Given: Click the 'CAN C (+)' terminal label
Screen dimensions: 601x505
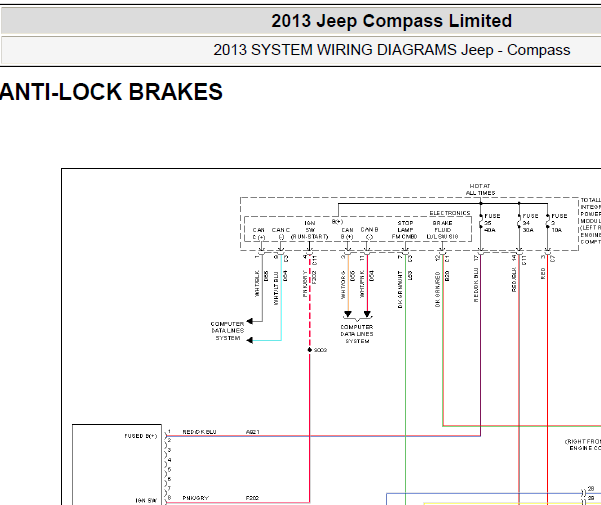Looking at the screenshot, I should click(259, 233).
